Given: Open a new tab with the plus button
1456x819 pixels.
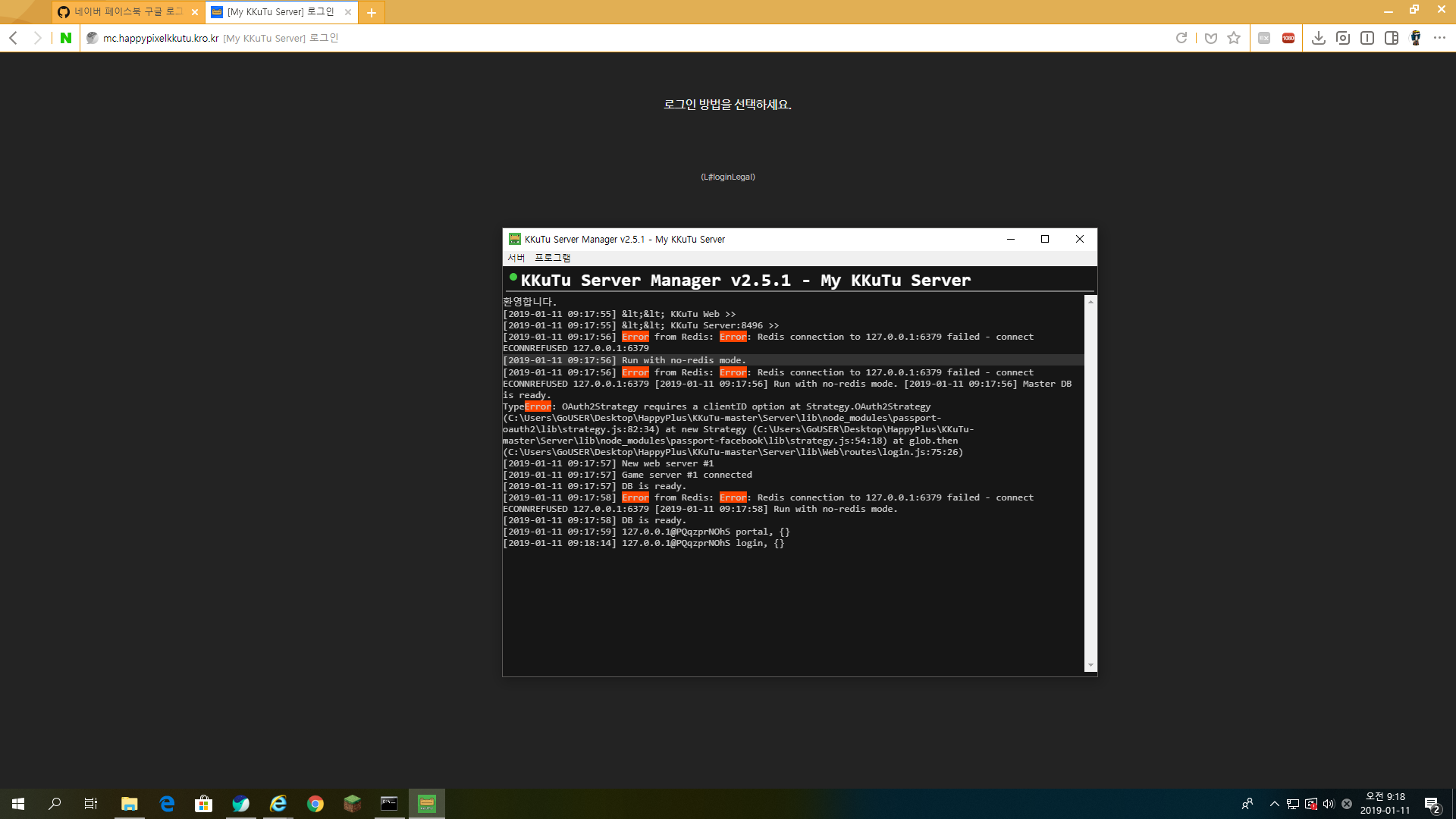Looking at the screenshot, I should point(372,12).
